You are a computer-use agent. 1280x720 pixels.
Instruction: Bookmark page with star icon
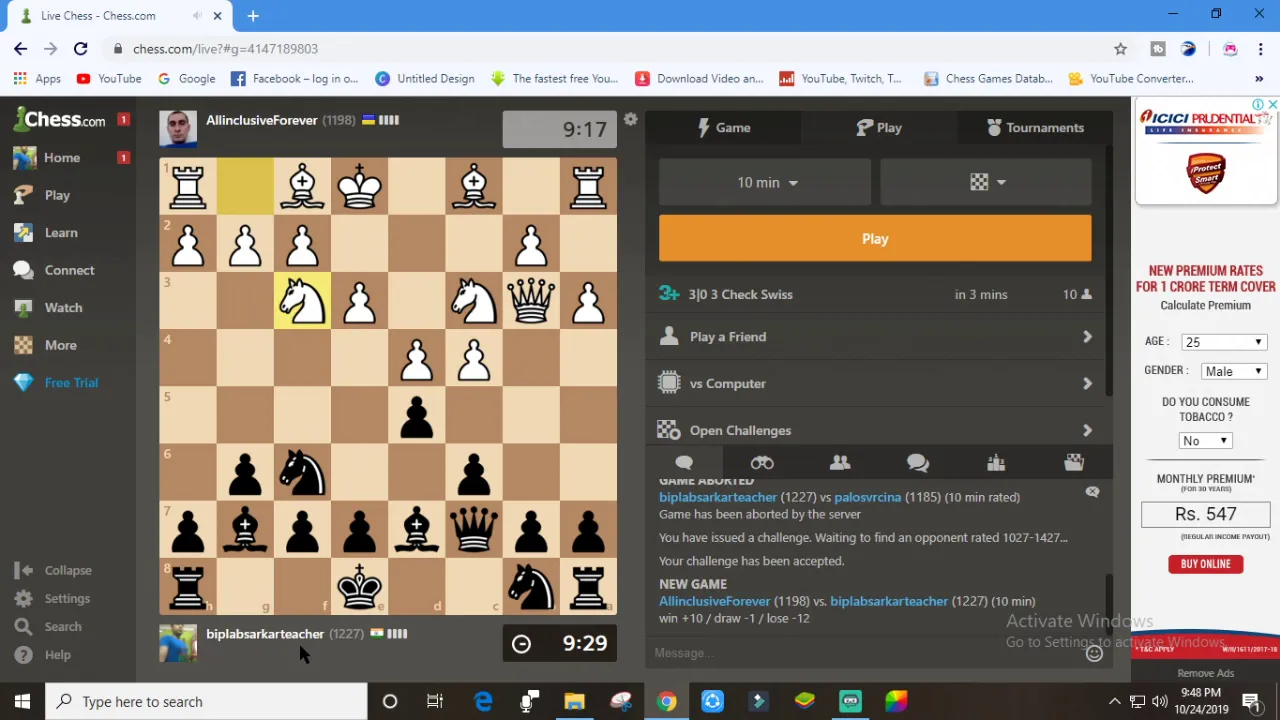coord(1120,49)
